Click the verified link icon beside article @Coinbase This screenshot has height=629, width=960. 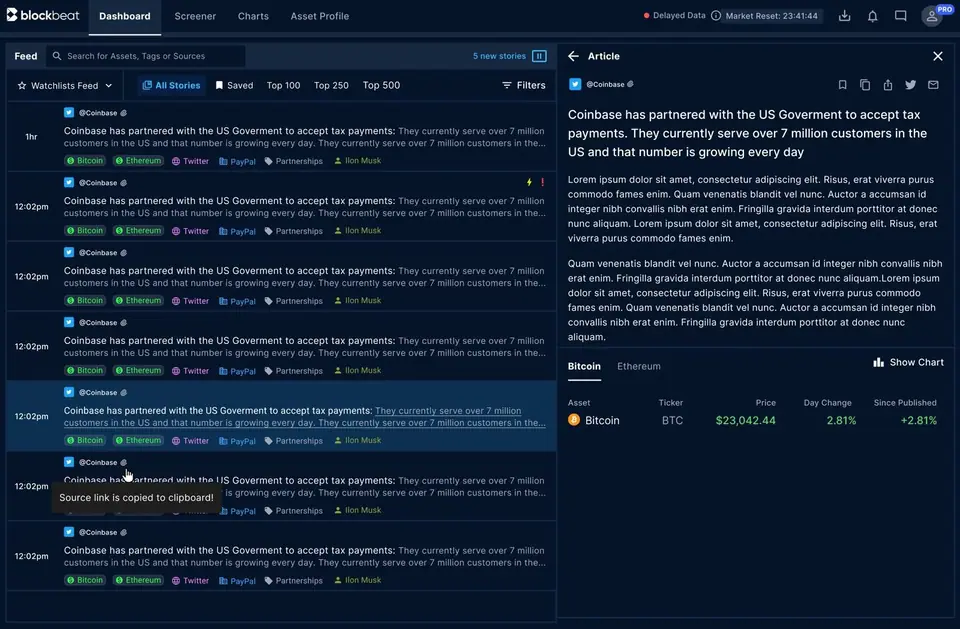click(x=631, y=84)
